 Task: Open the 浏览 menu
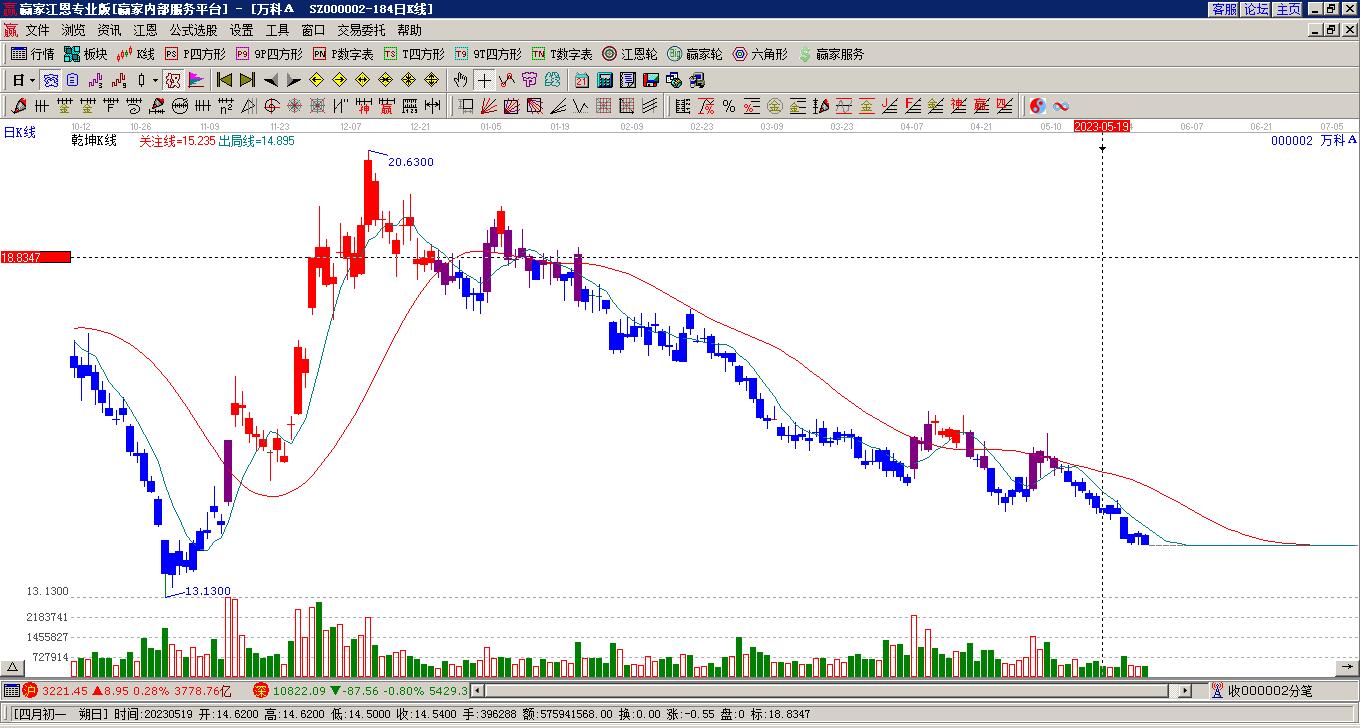pyautogui.click(x=73, y=30)
